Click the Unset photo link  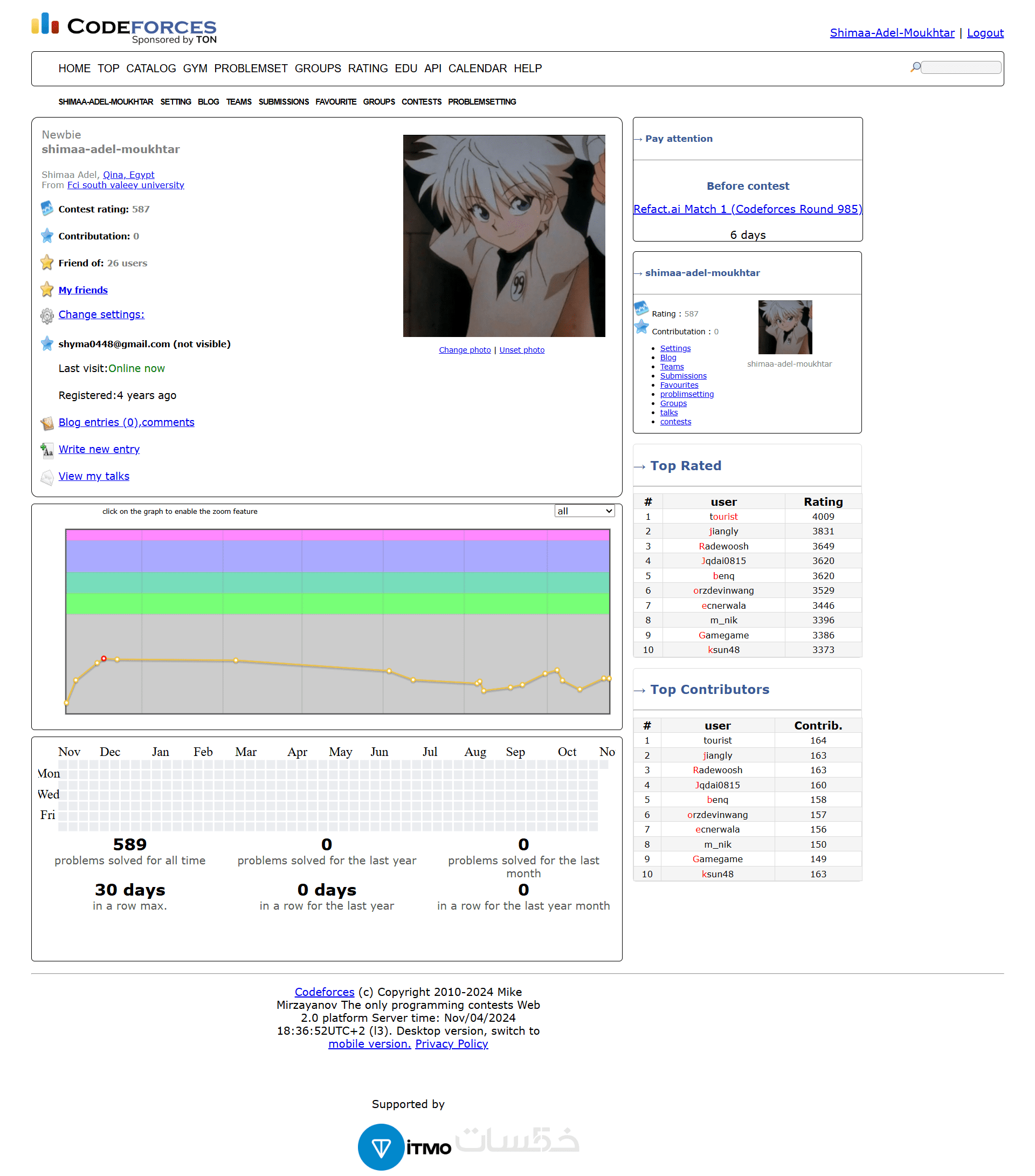pos(521,350)
